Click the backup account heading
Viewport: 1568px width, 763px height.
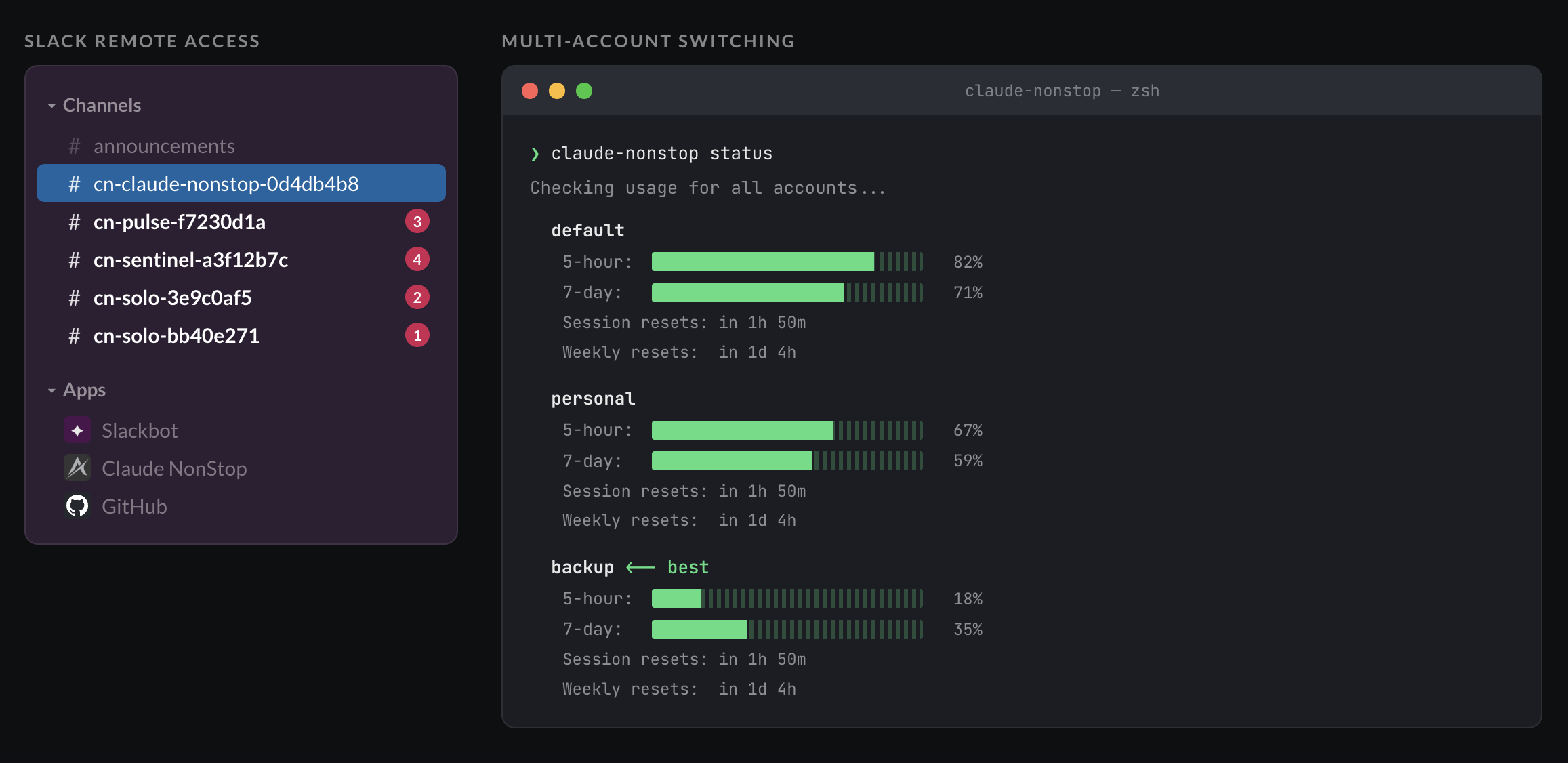(583, 567)
